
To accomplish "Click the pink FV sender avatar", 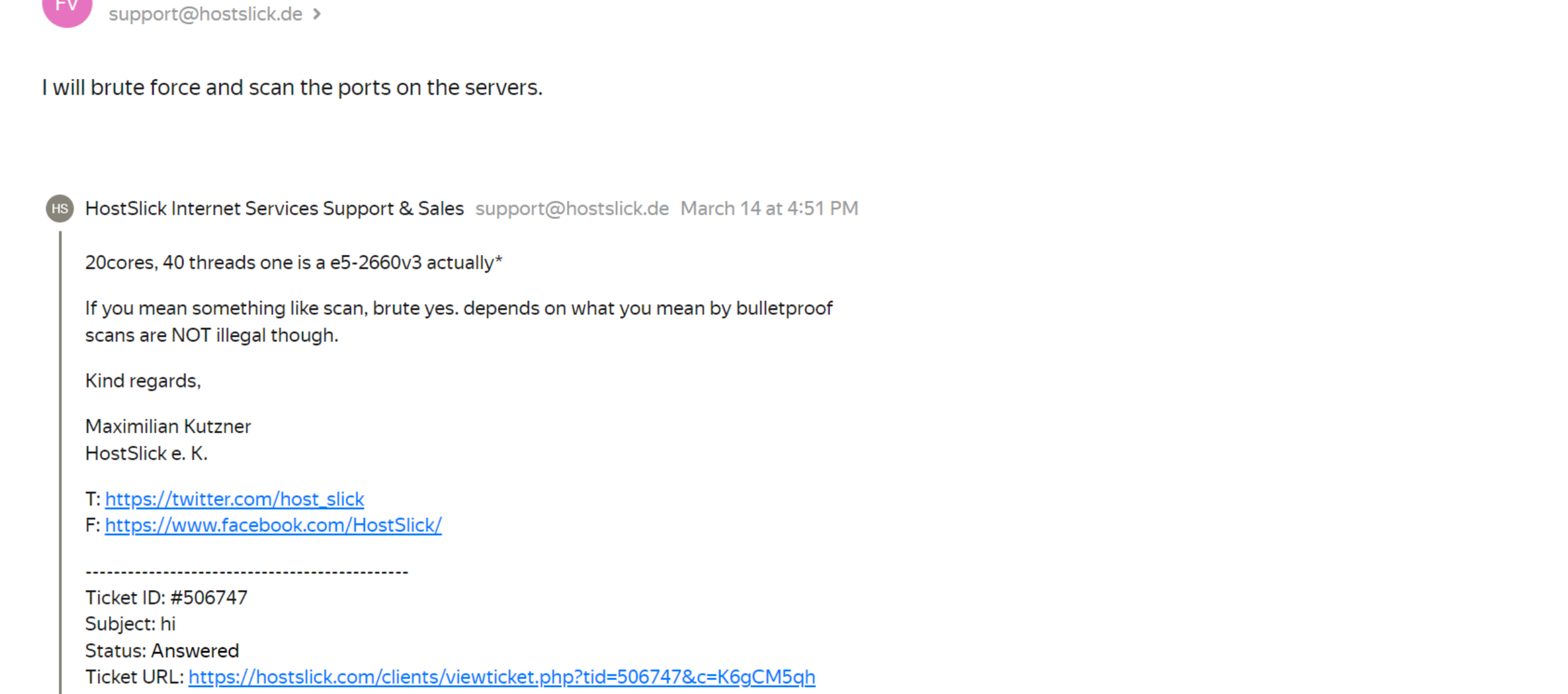I will coord(67,9).
